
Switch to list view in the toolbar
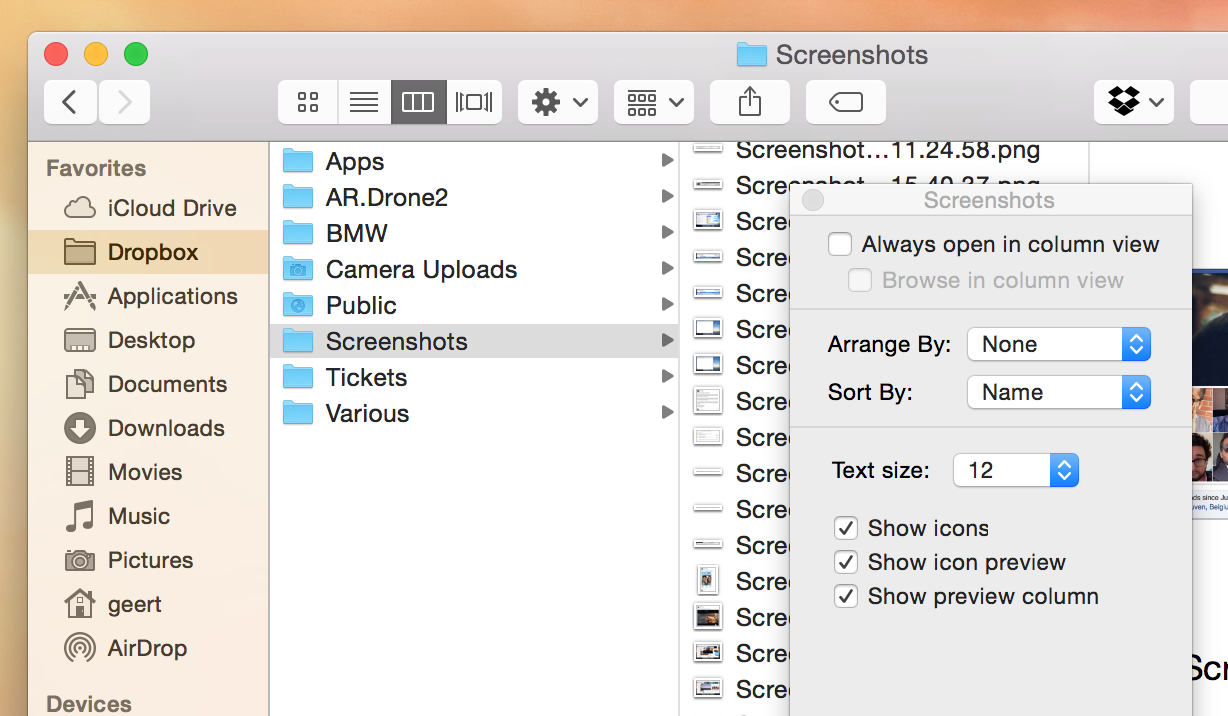(364, 102)
